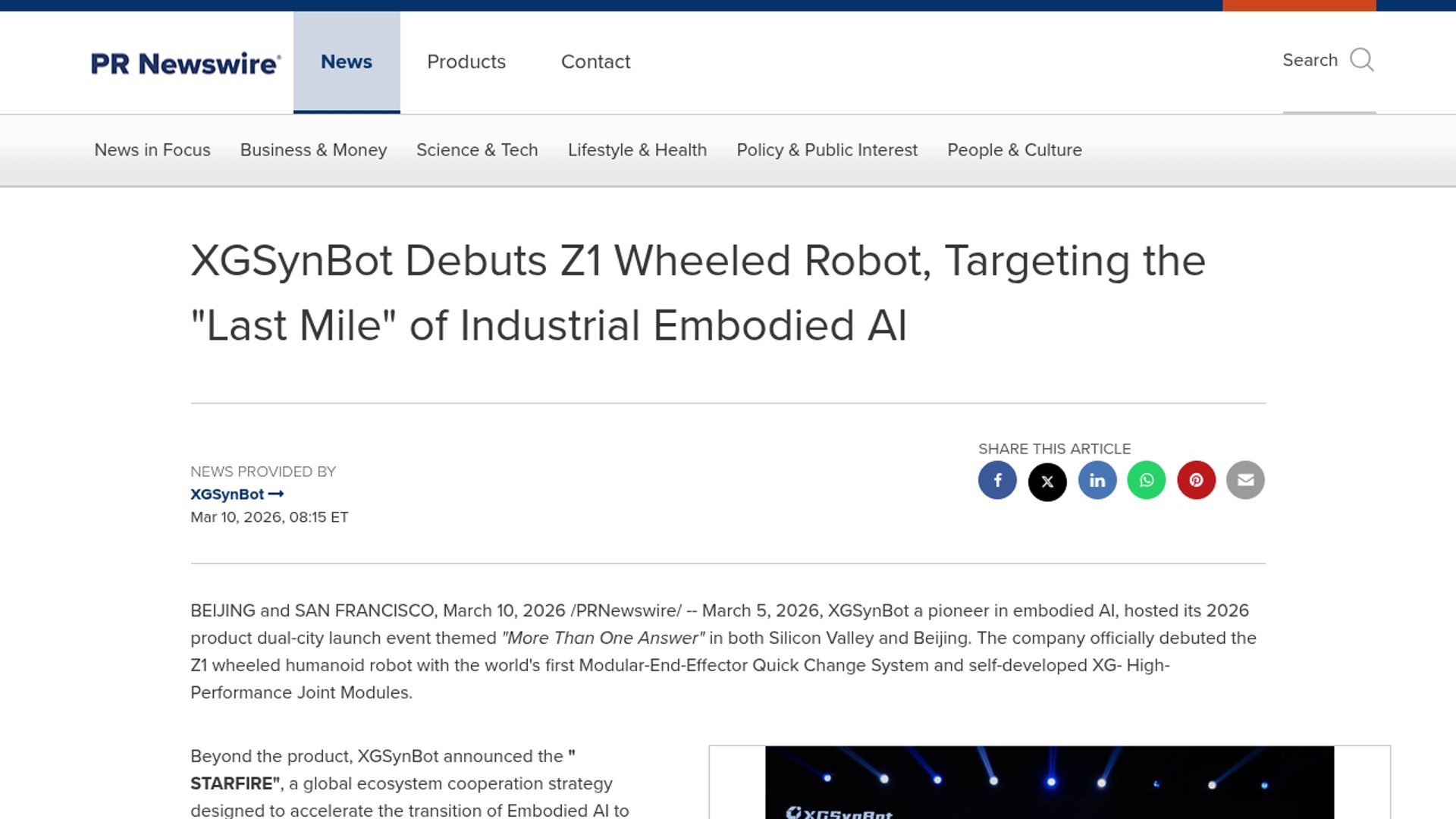Click the Search text field

[x=1310, y=61]
